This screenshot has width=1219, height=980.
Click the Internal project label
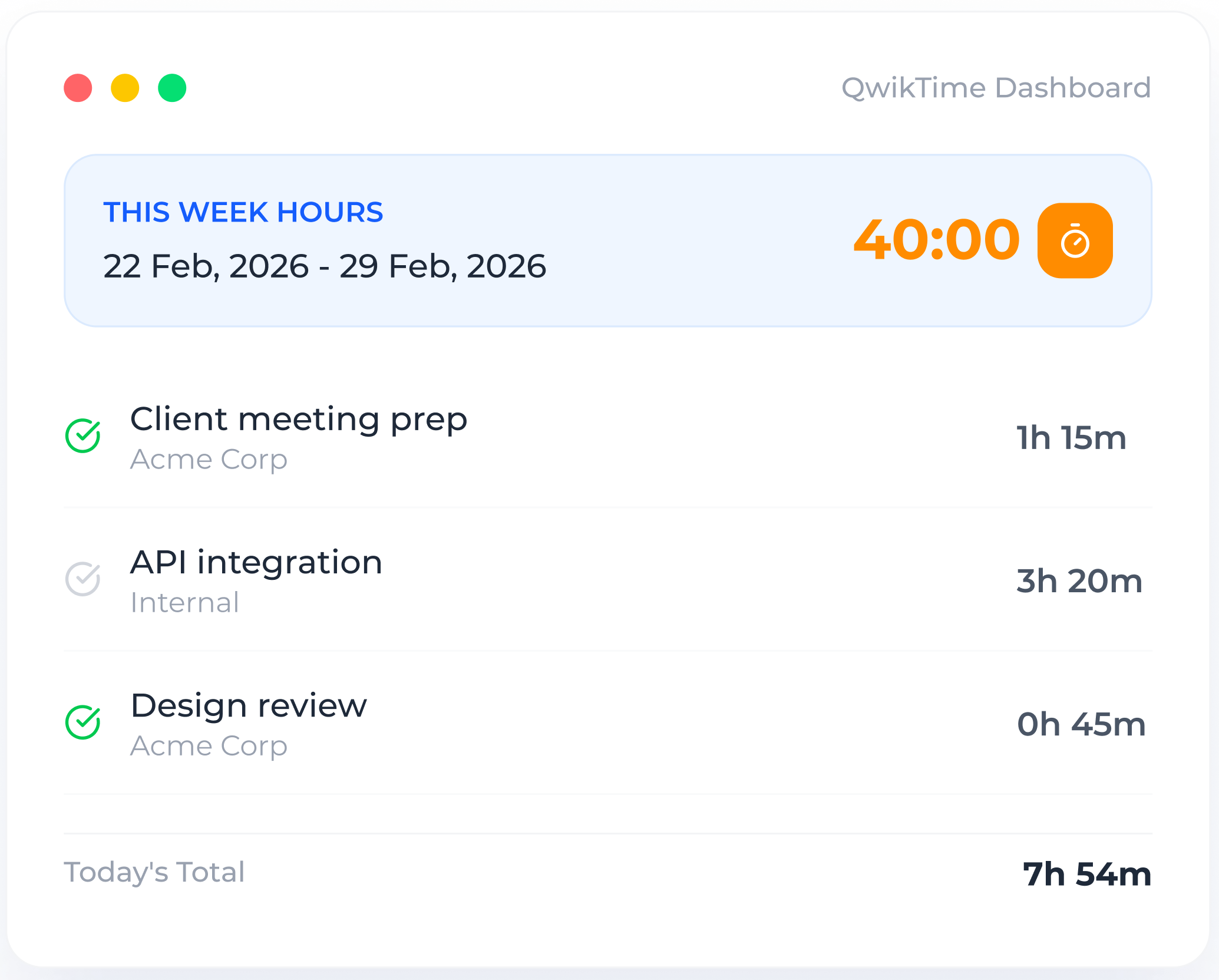pyautogui.click(x=185, y=603)
